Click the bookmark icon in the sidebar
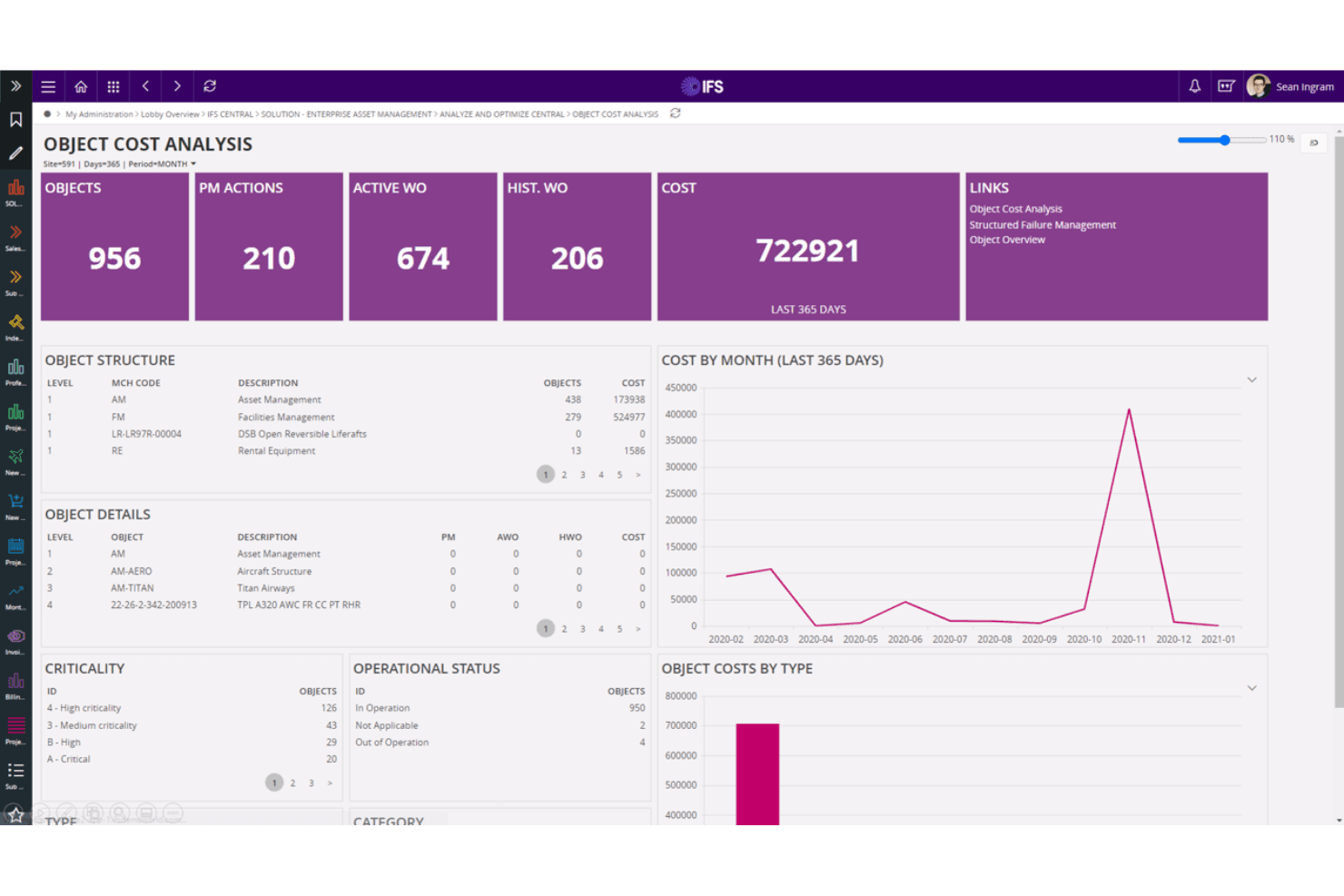 15,120
